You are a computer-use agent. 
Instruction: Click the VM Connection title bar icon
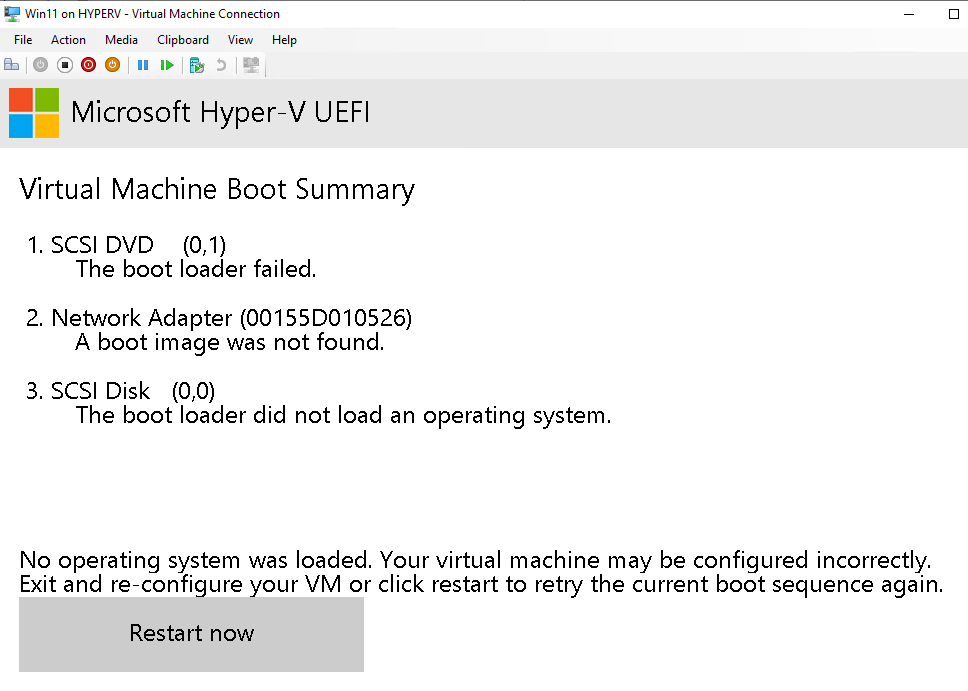tap(12, 14)
